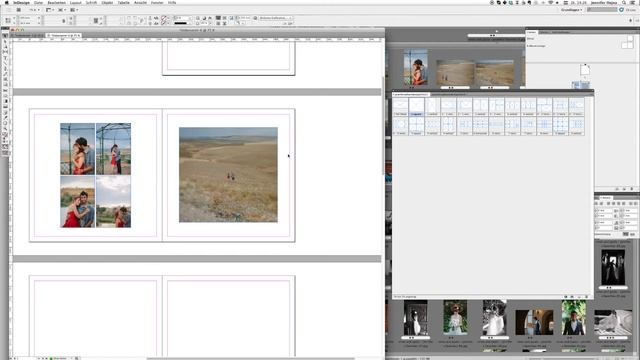Open the Fenster menu
The height and width of the screenshot is (360, 640).
157,2
